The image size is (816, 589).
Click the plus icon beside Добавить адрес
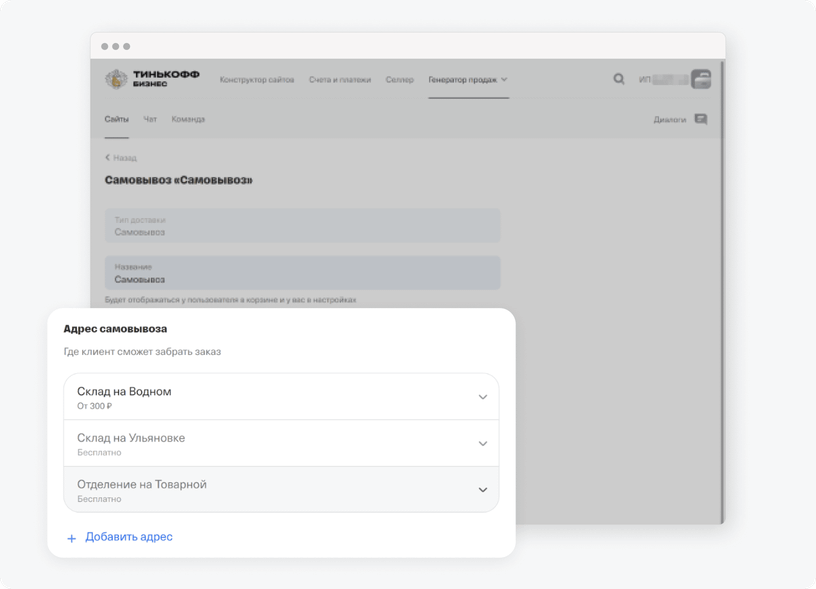pos(72,539)
